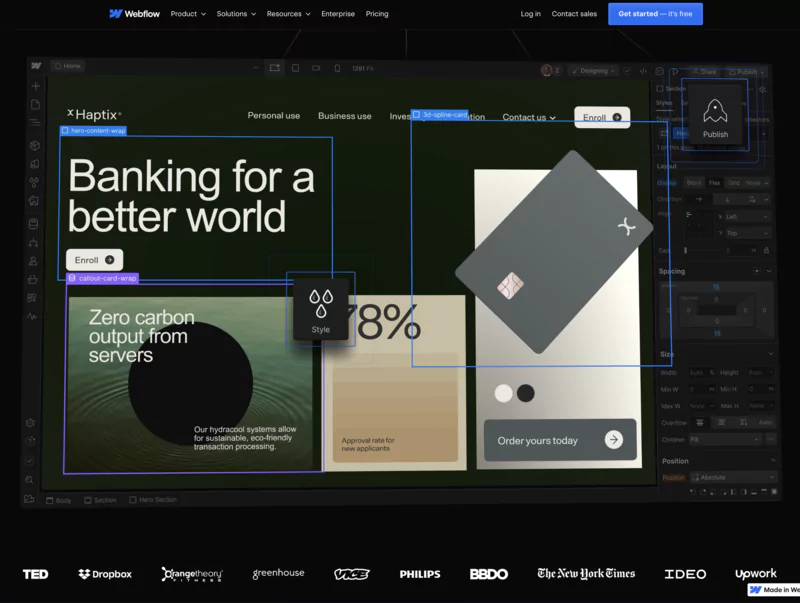Open the Components cube icon
Viewport: 800px width, 603px height.
coord(35,145)
